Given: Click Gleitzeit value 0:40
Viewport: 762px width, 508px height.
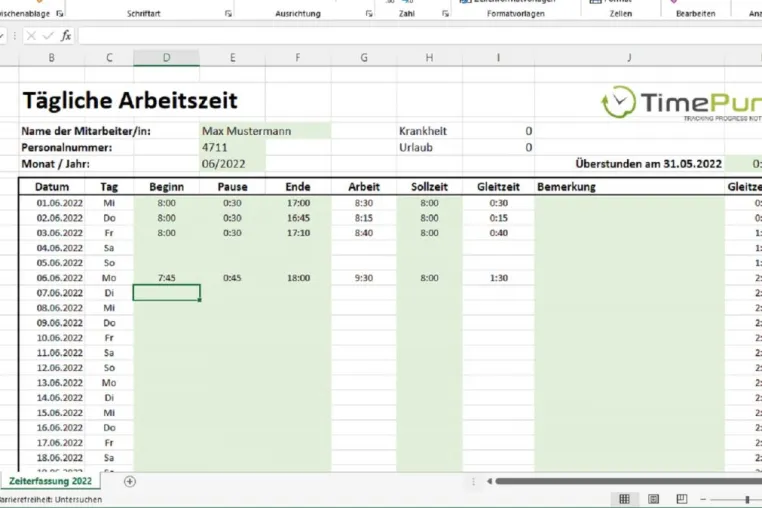Looking at the screenshot, I should [498, 233].
